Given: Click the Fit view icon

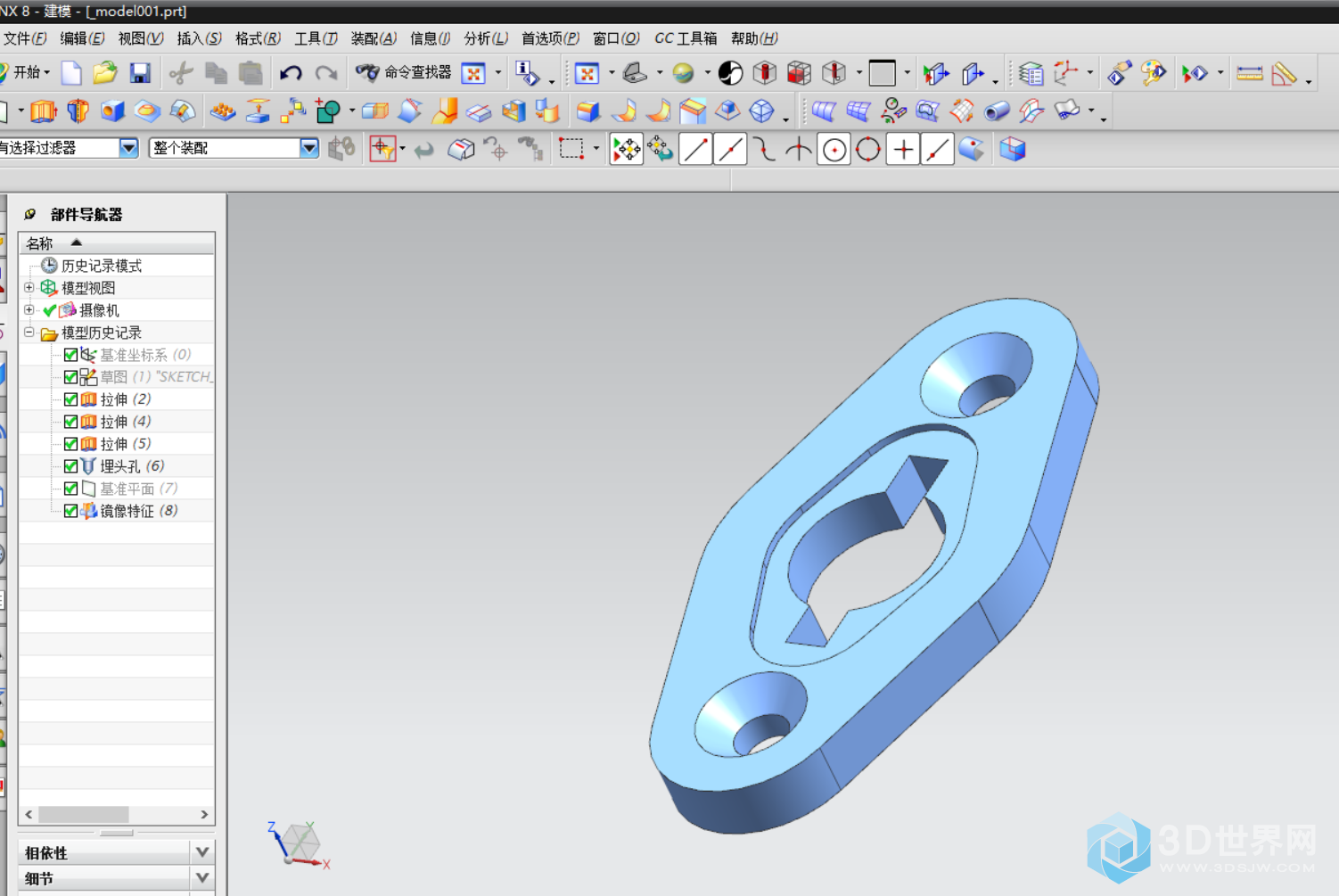Looking at the screenshot, I should click(x=587, y=73).
